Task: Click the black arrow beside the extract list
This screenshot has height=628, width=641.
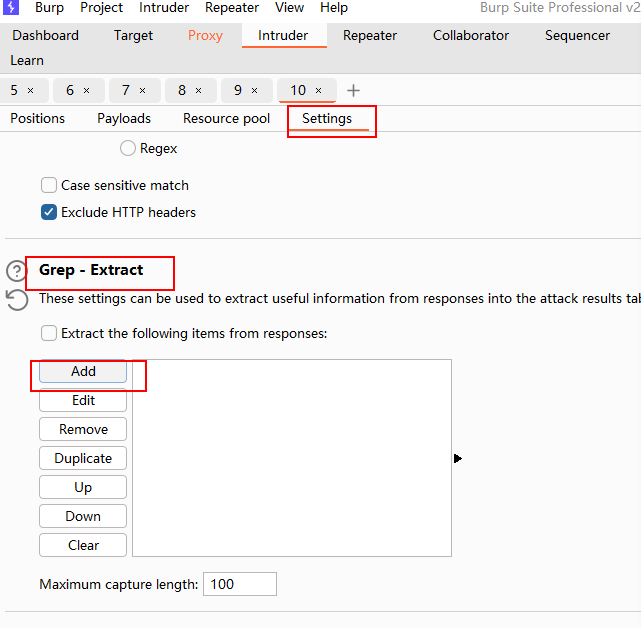Action: pos(458,458)
